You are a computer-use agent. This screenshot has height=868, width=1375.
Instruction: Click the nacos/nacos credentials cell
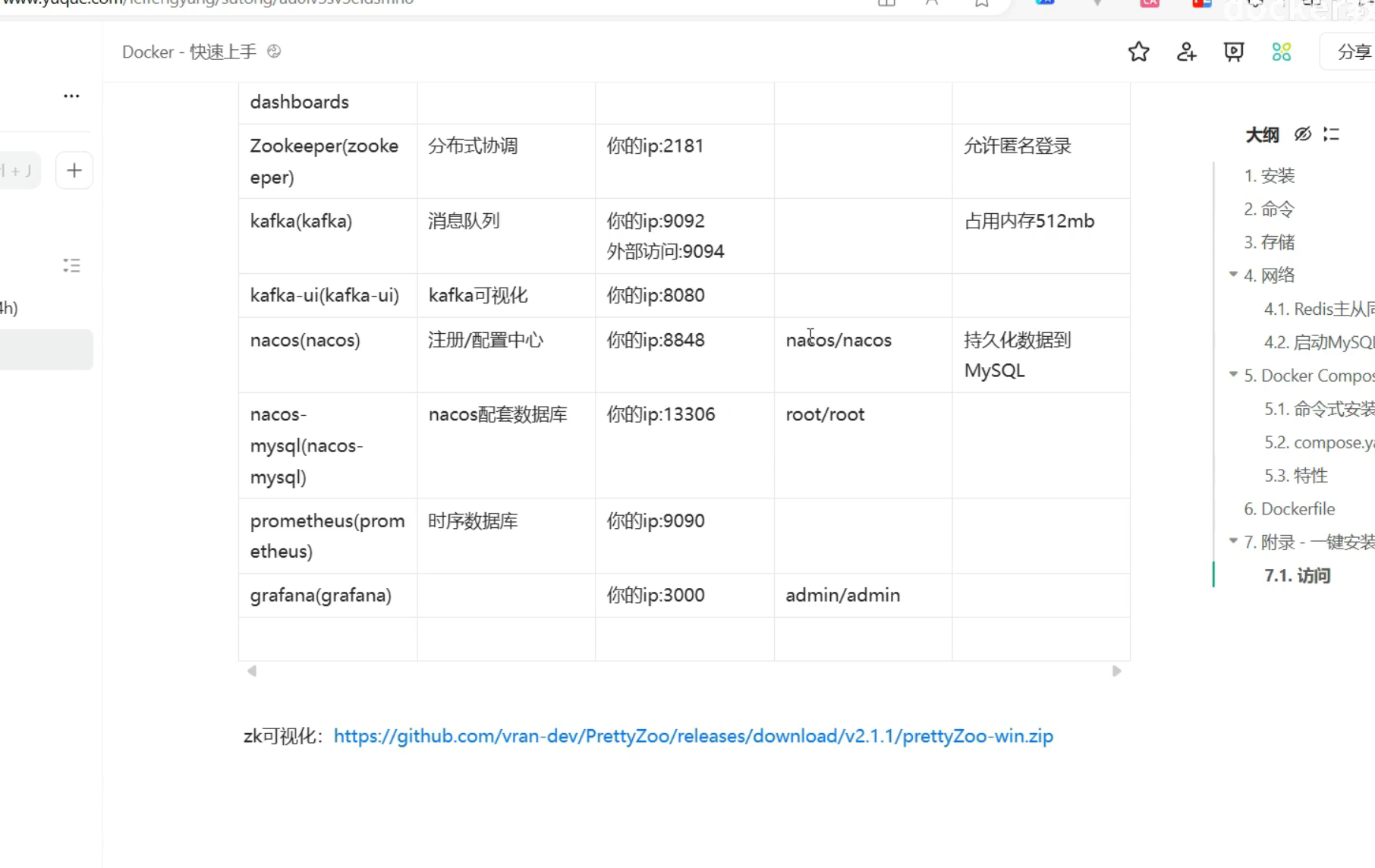863,354
